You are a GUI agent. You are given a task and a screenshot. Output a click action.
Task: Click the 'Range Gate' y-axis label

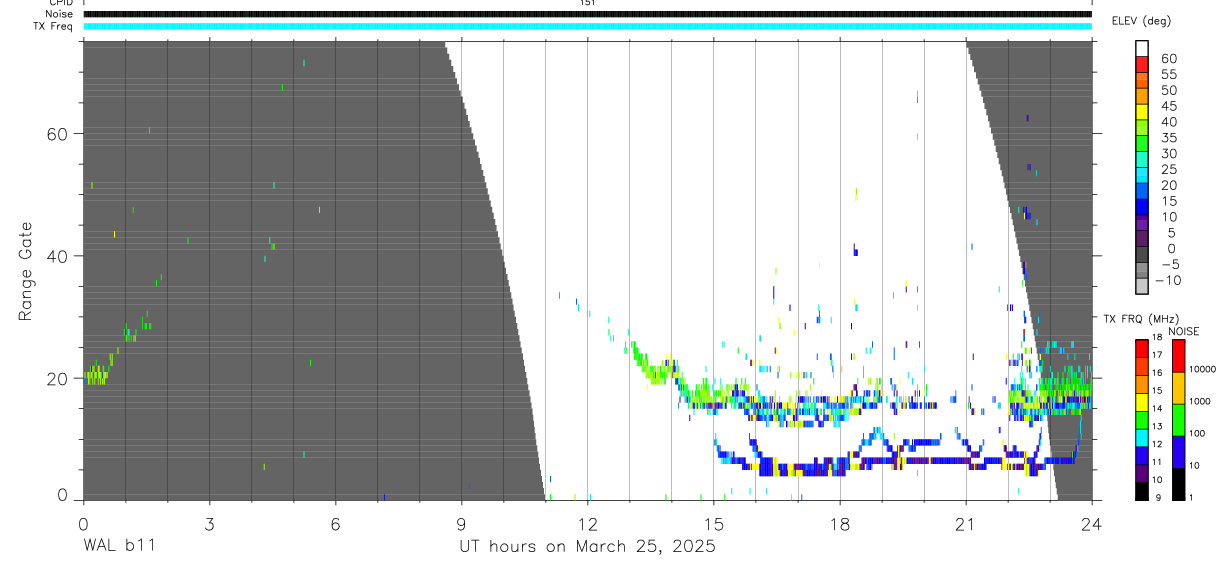coord(27,272)
